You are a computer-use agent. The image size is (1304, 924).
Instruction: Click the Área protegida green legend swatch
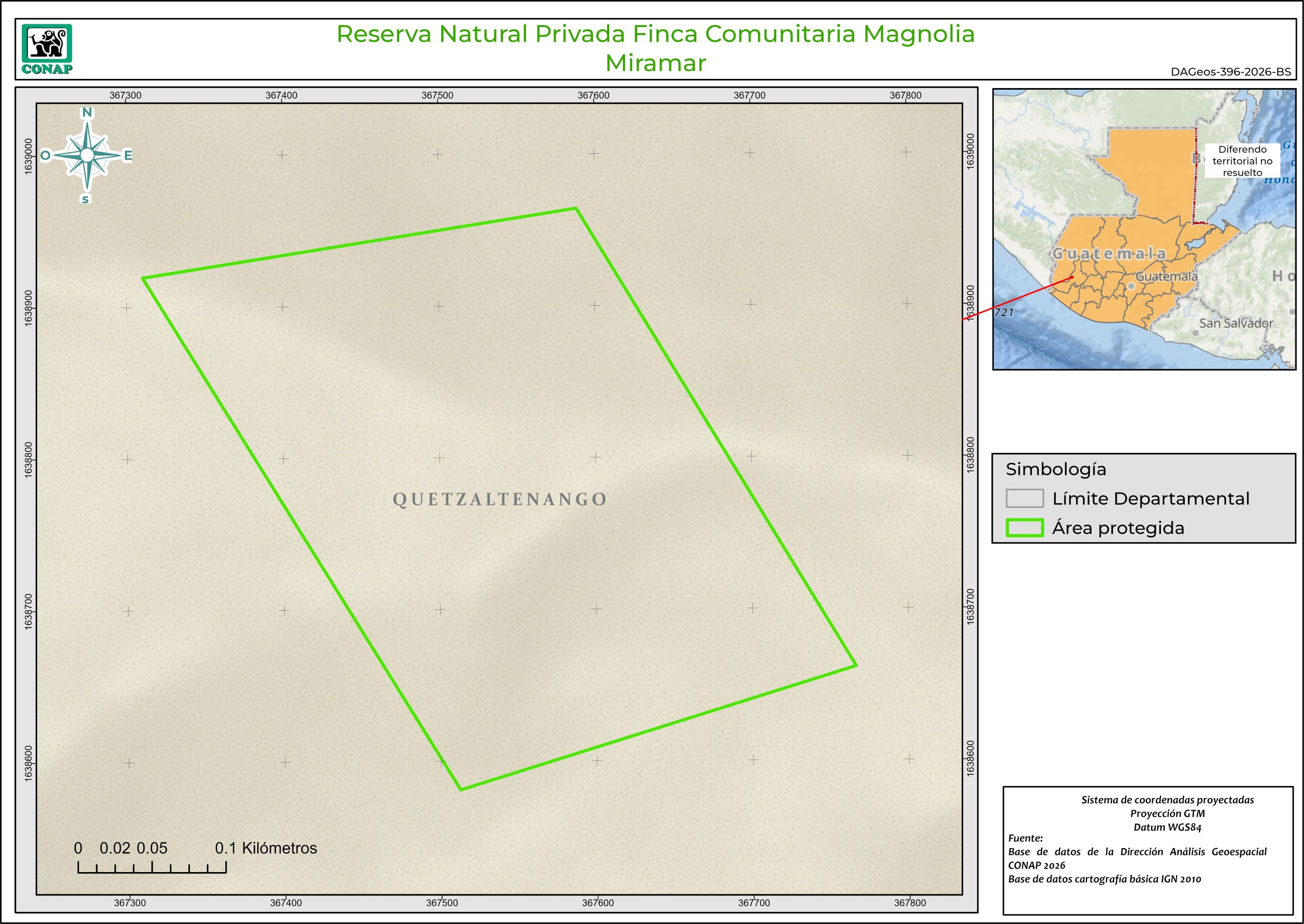click(x=1024, y=528)
